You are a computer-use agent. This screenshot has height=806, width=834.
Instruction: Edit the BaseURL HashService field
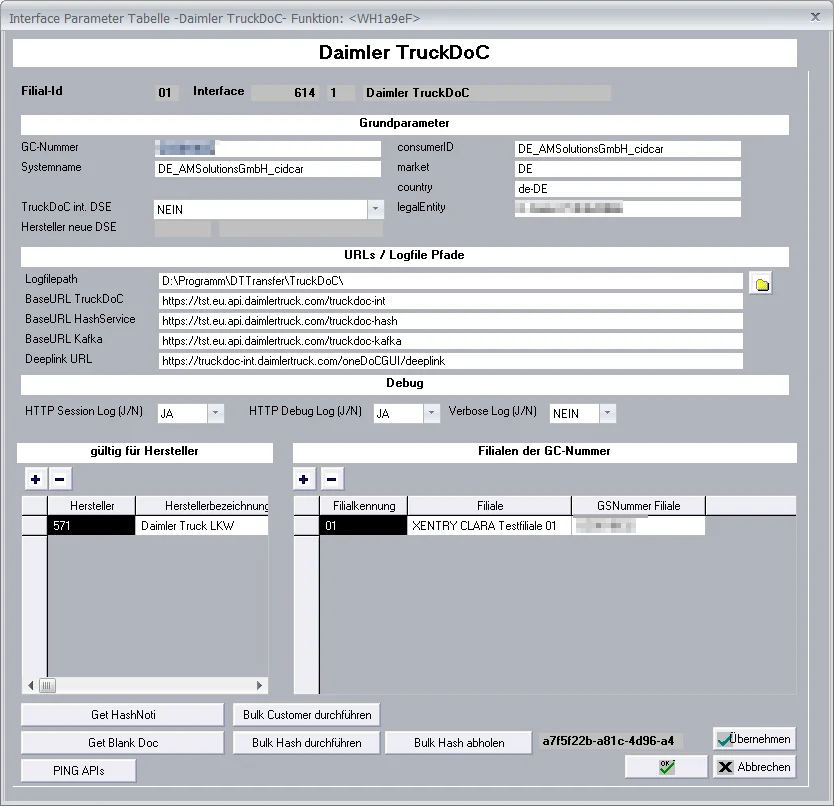click(x=451, y=321)
